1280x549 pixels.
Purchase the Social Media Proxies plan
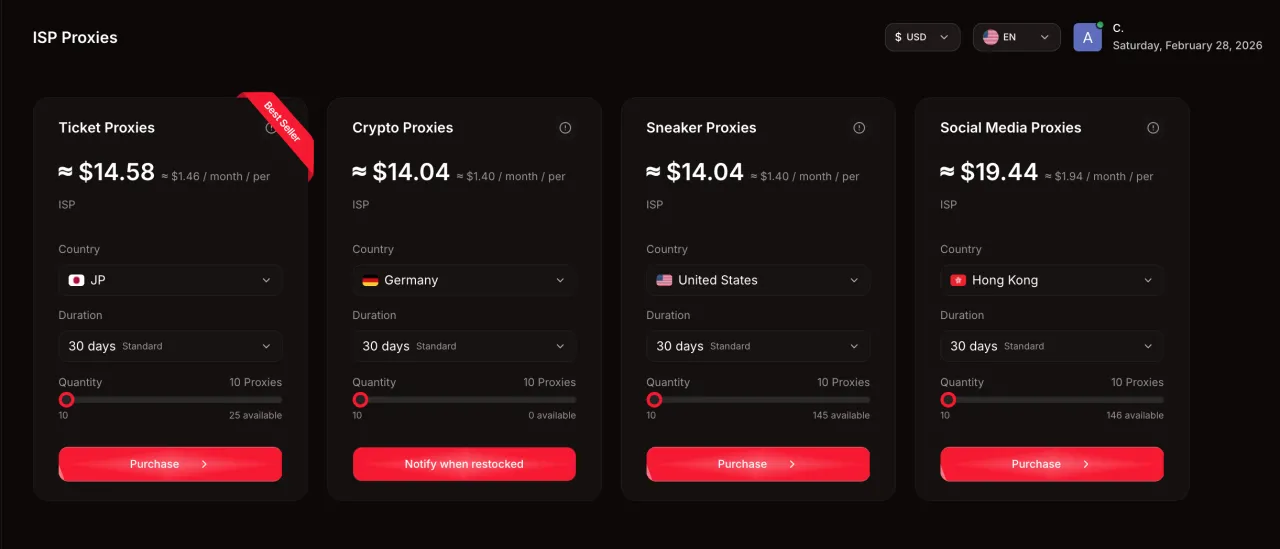tap(1052, 464)
